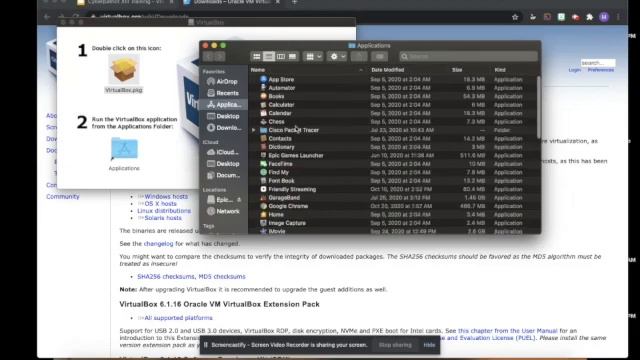Select Desktop under Favorites in sidebar

click(223, 116)
